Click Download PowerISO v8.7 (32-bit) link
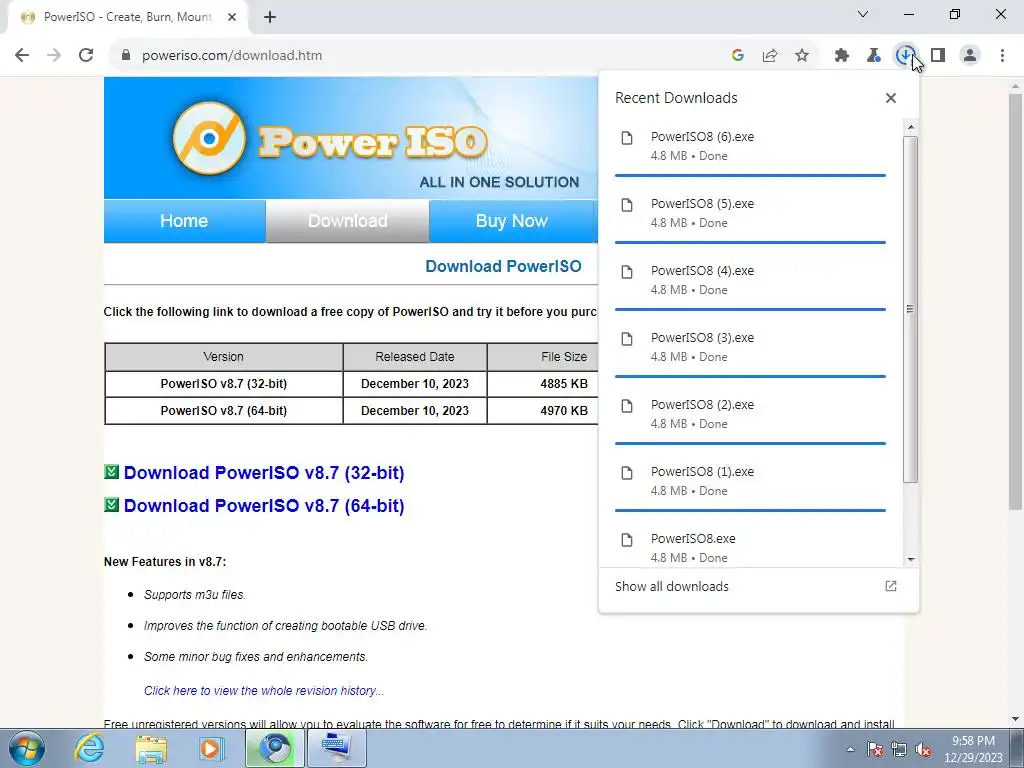Screen dimensions: 1024x768 click(264, 473)
